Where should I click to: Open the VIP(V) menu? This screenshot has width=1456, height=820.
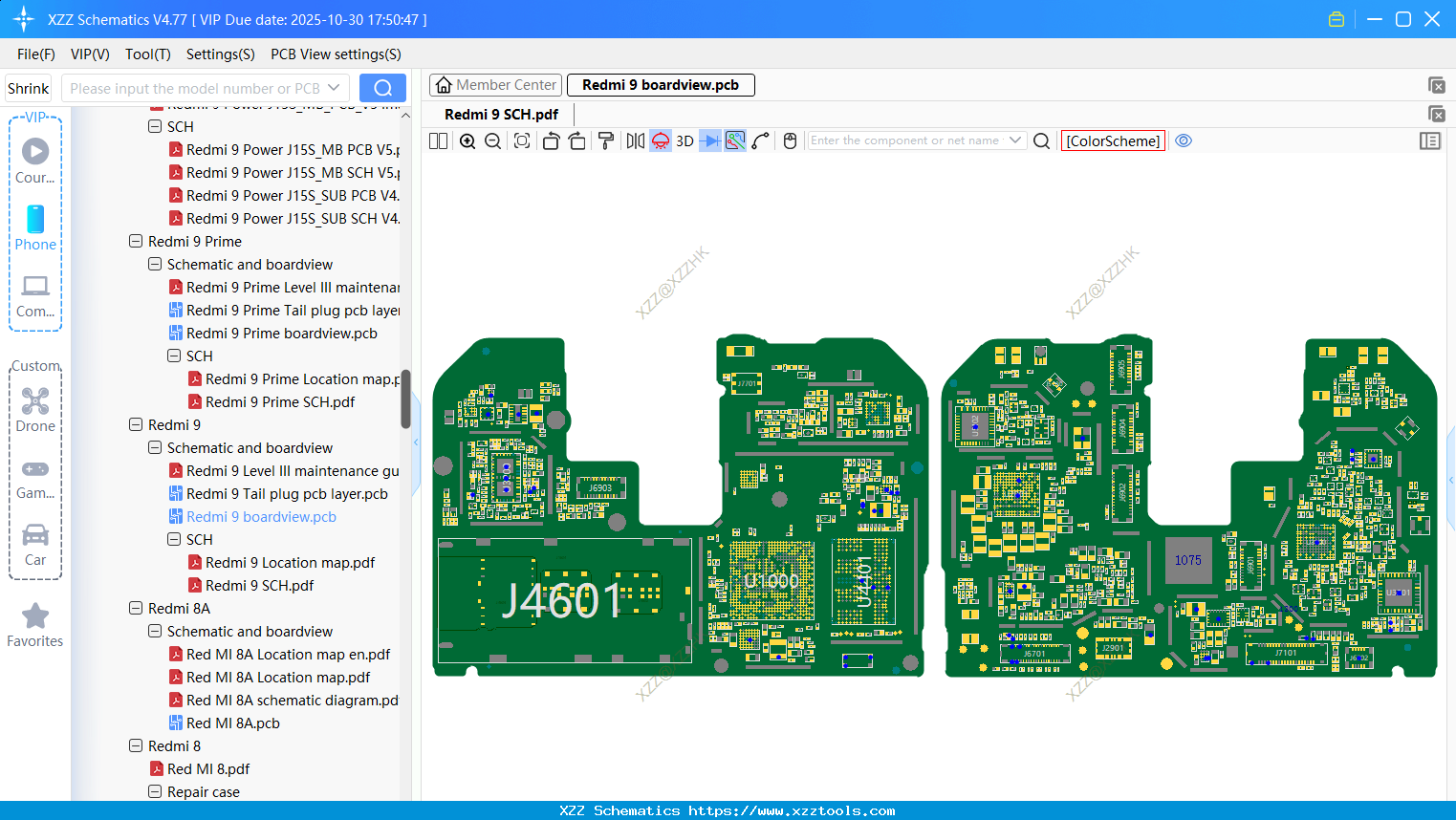click(x=90, y=54)
